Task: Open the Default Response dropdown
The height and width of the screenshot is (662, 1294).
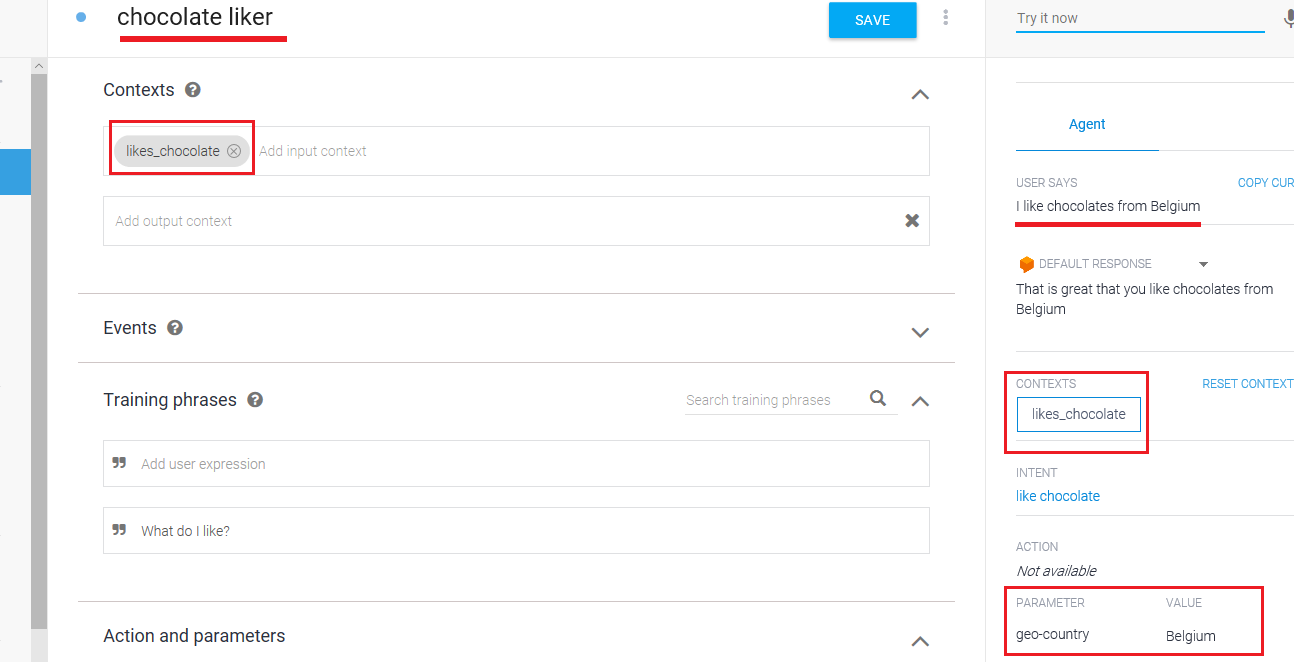Action: tap(1203, 265)
